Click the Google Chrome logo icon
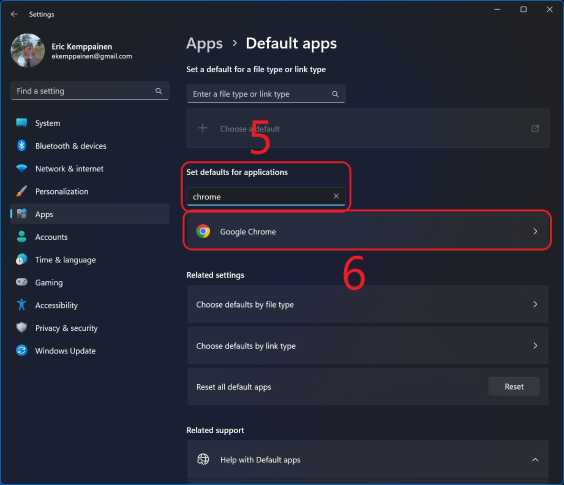Screen dimensions: 564x485 [203, 231]
